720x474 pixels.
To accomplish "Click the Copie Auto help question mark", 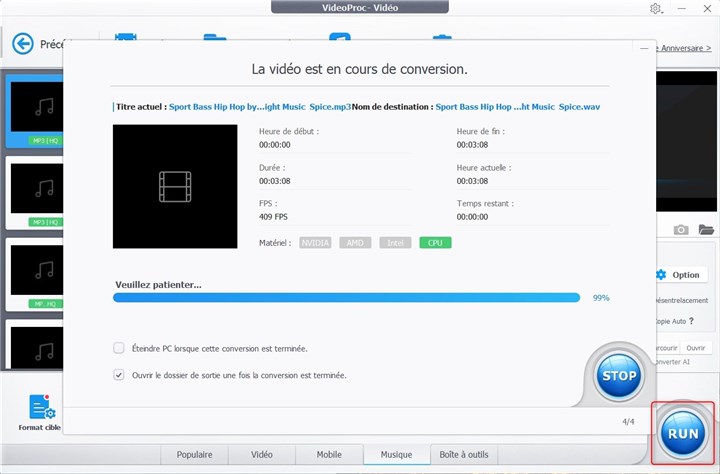I will (x=691, y=321).
